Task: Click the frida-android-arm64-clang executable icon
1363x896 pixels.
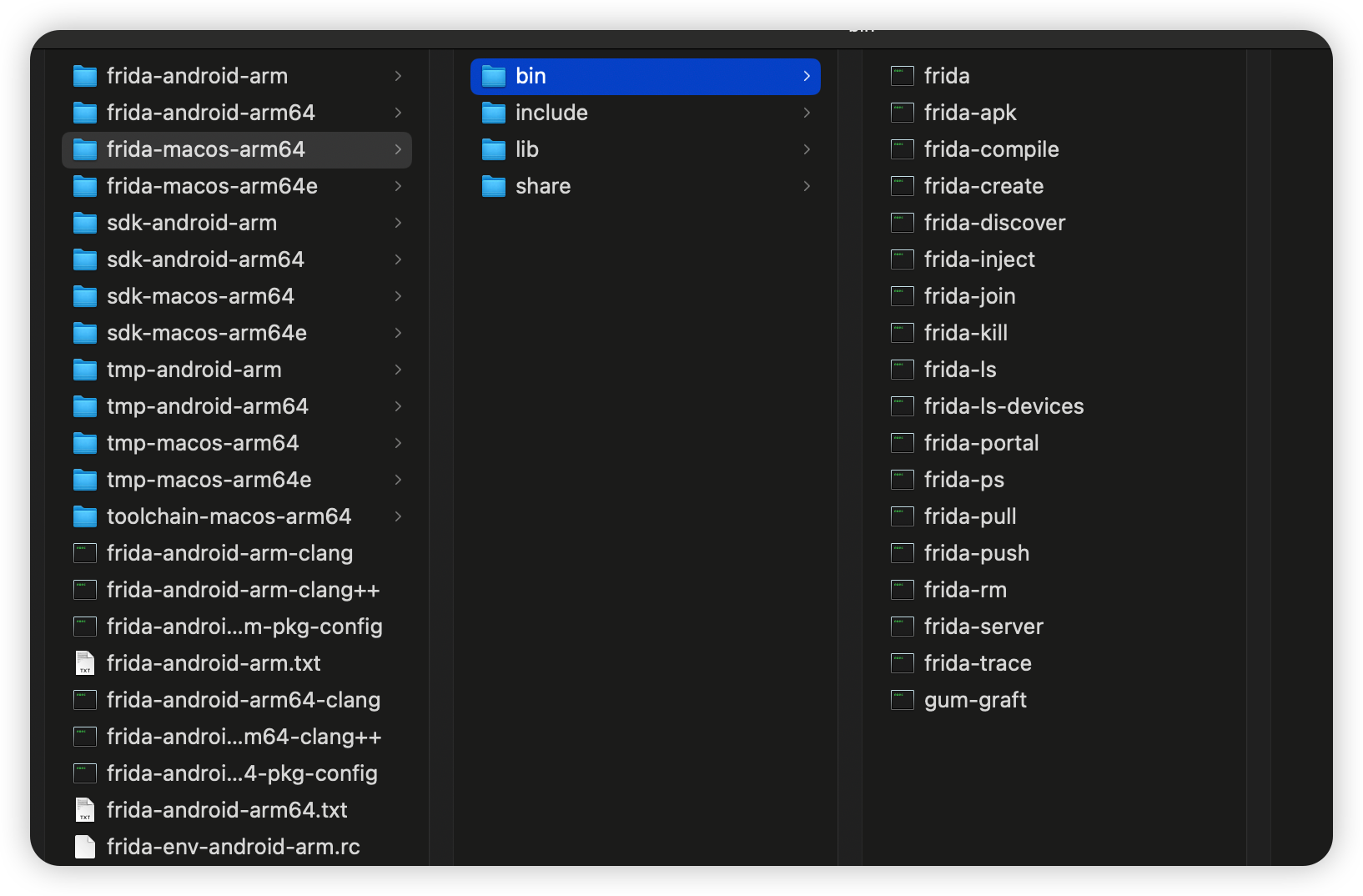Action: coord(85,700)
